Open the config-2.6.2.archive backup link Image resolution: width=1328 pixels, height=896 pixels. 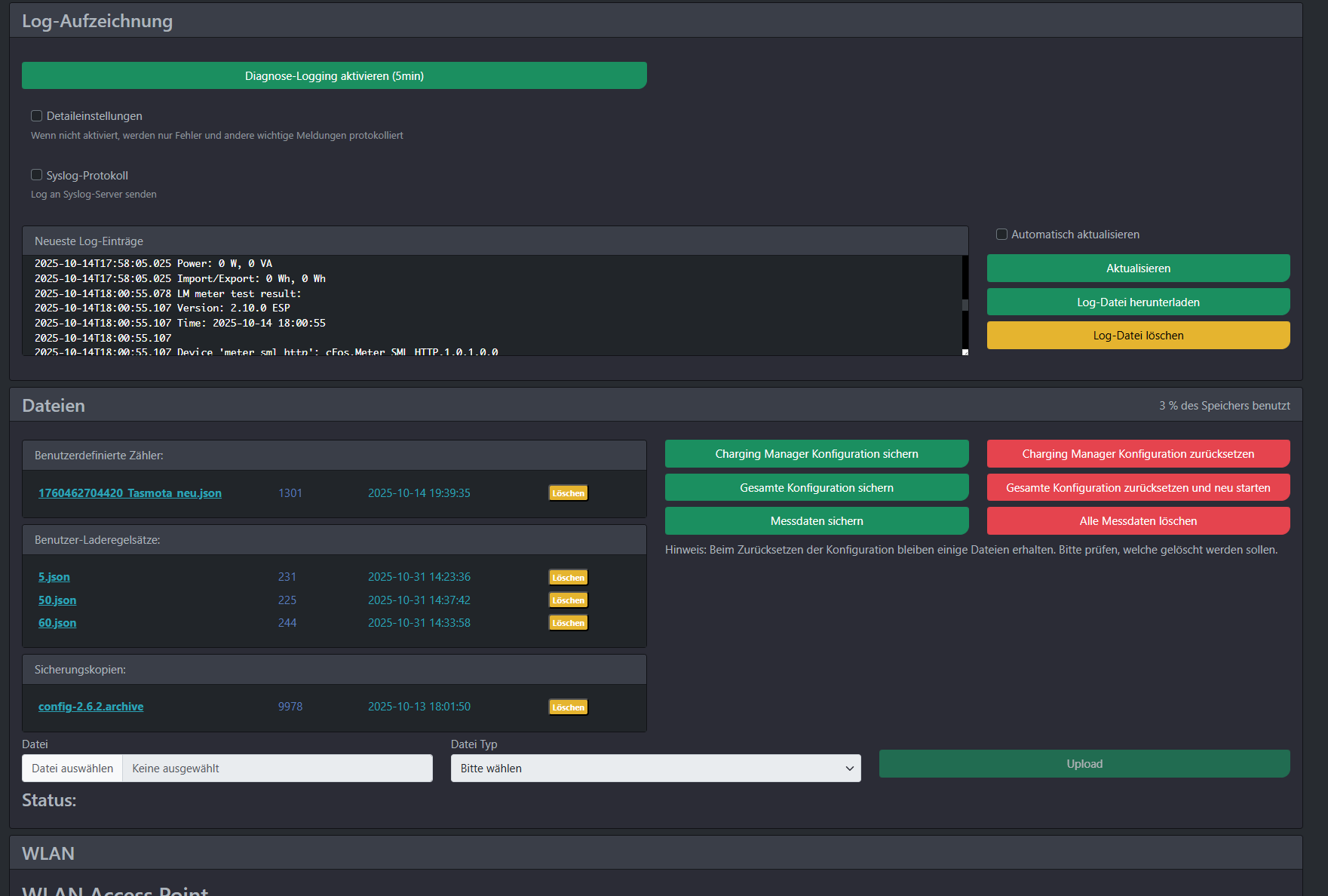tap(90, 707)
